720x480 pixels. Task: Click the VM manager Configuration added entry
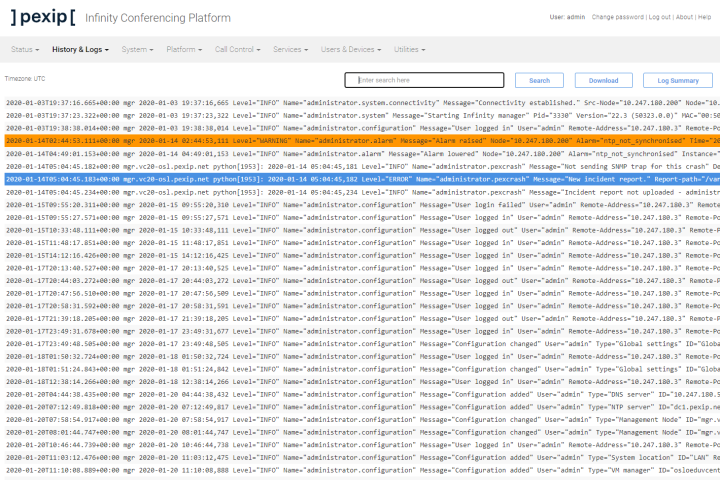(x=362, y=470)
